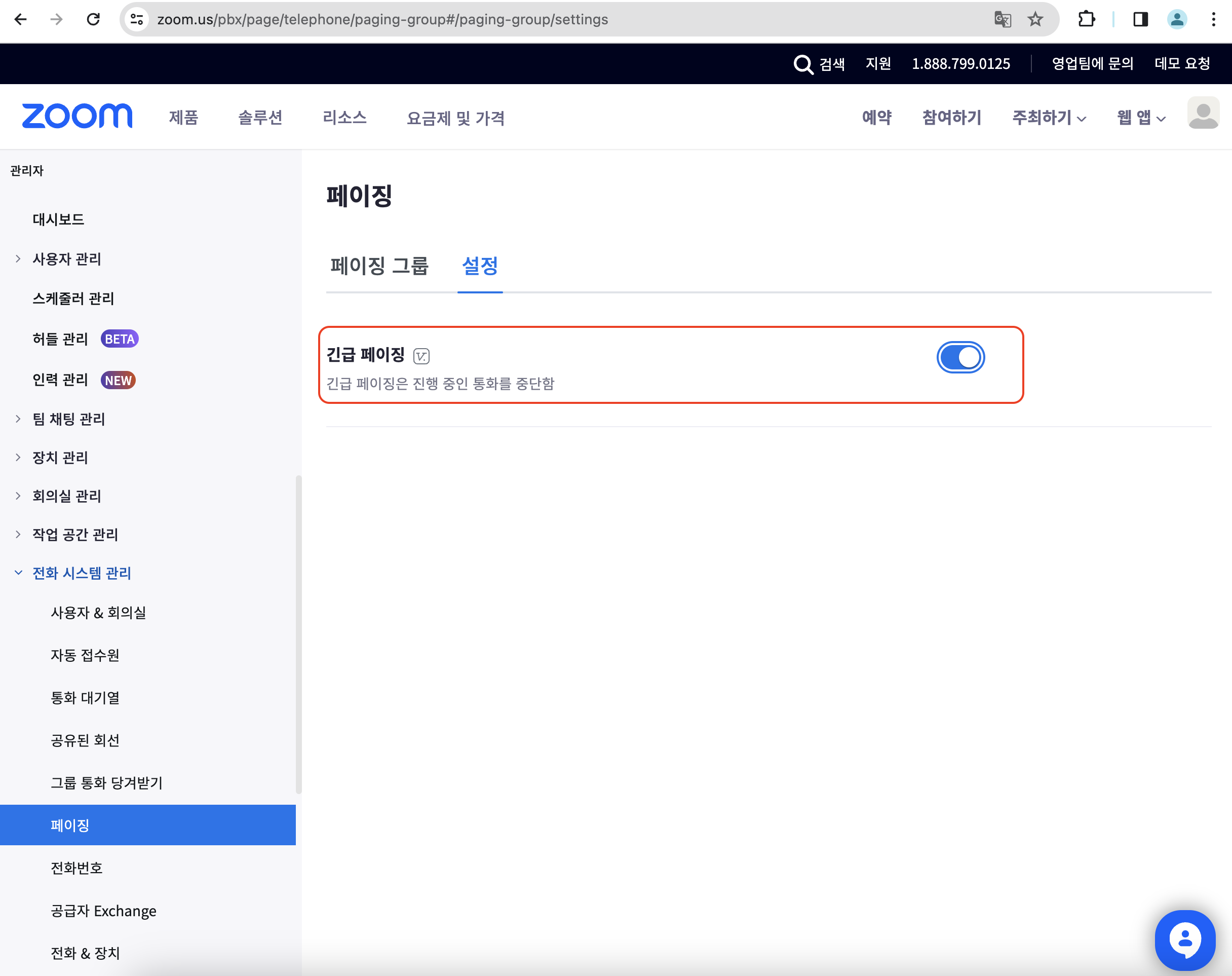The height and width of the screenshot is (976, 1232).
Task: Open 전화번호 submenu item
Action: coord(76,868)
